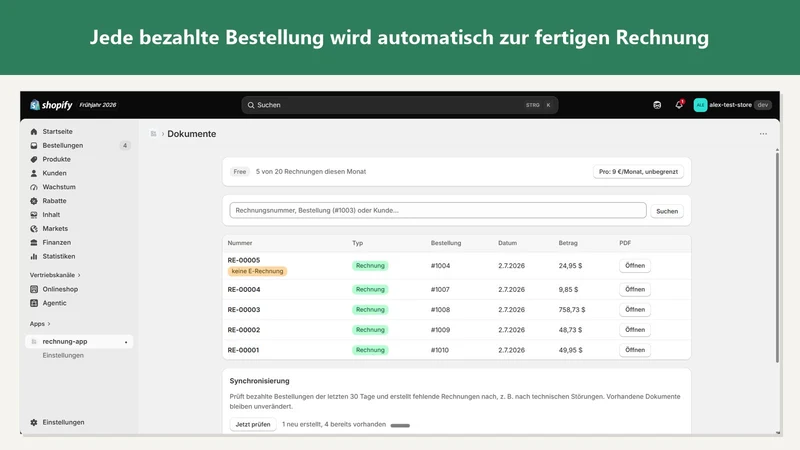Open the Sidekick assistant icon in top bar
Screen dimensions: 800x450
pyautogui.click(x=657, y=105)
